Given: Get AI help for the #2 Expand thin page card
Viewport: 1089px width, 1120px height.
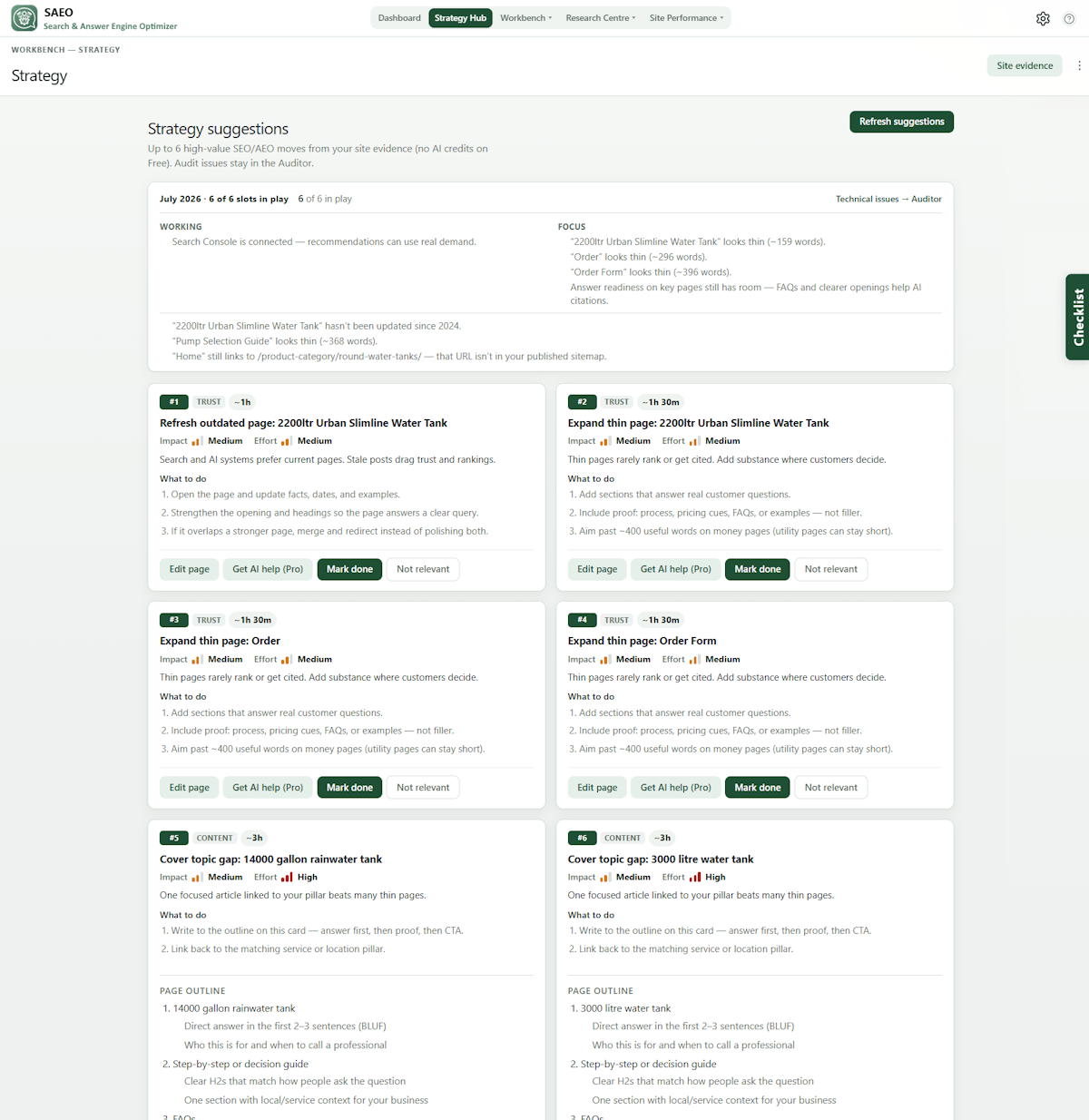Looking at the screenshot, I should tap(675, 569).
